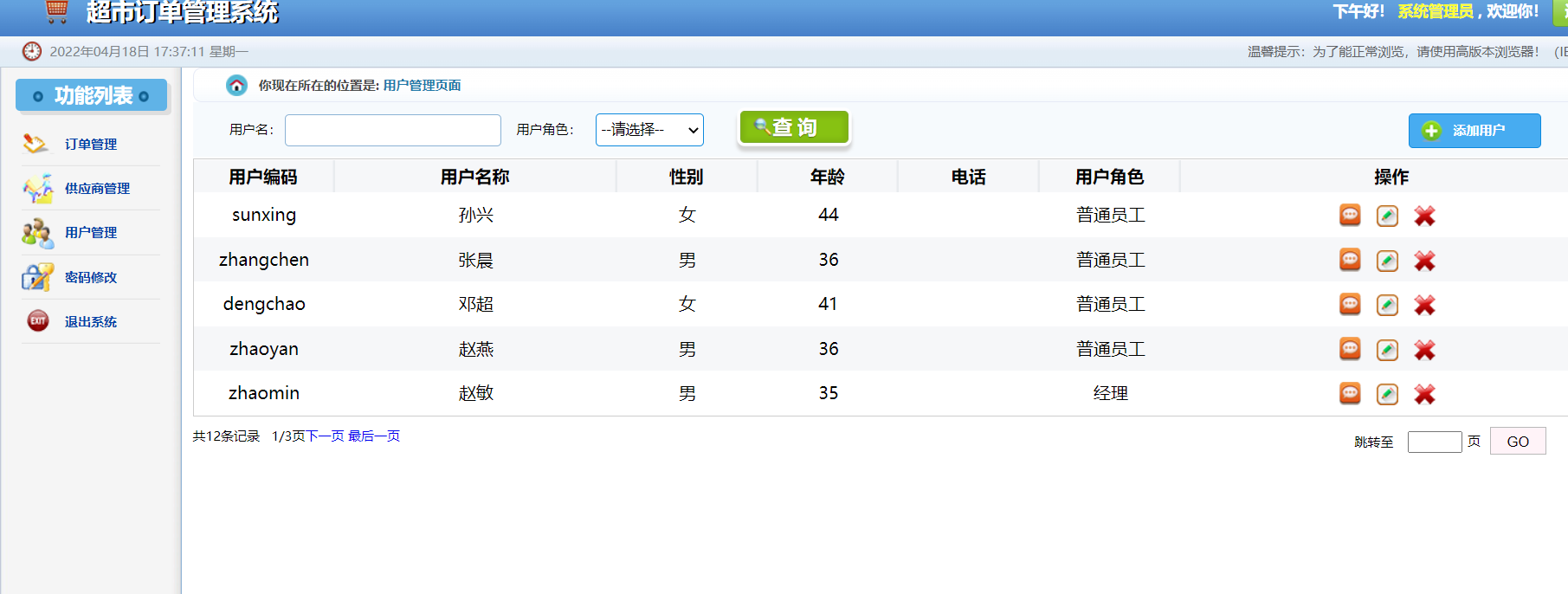Screen dimensions: 1568x594
Task: Click the green 查询 search button
Action: (793, 127)
